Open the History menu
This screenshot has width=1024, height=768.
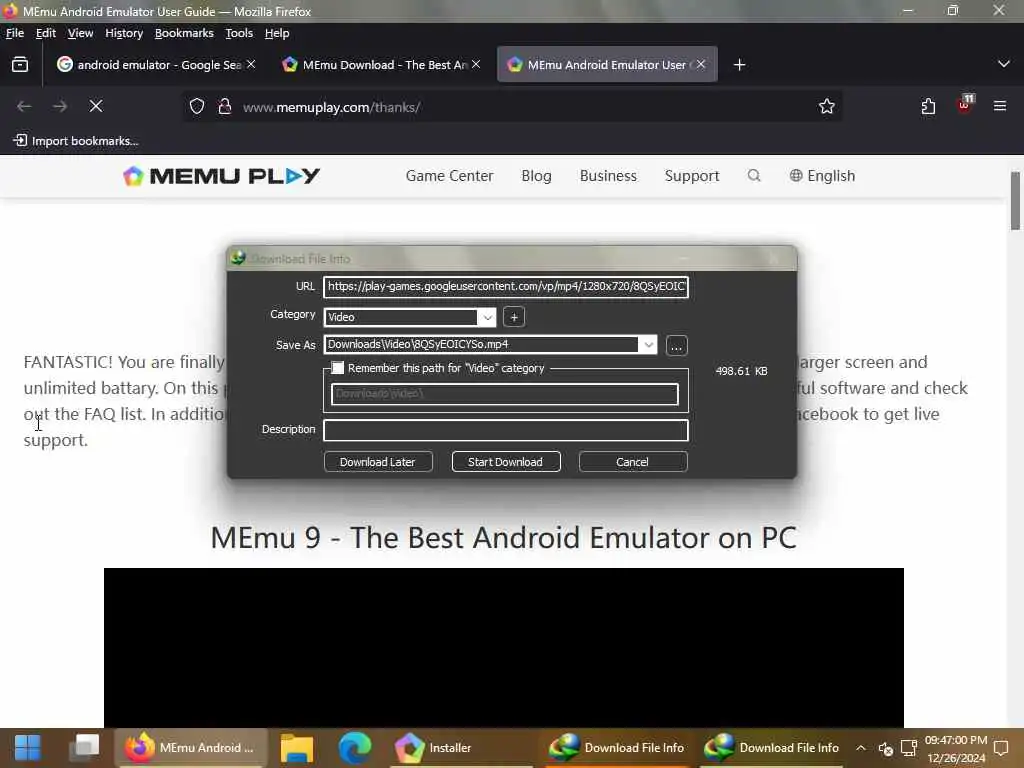point(124,33)
